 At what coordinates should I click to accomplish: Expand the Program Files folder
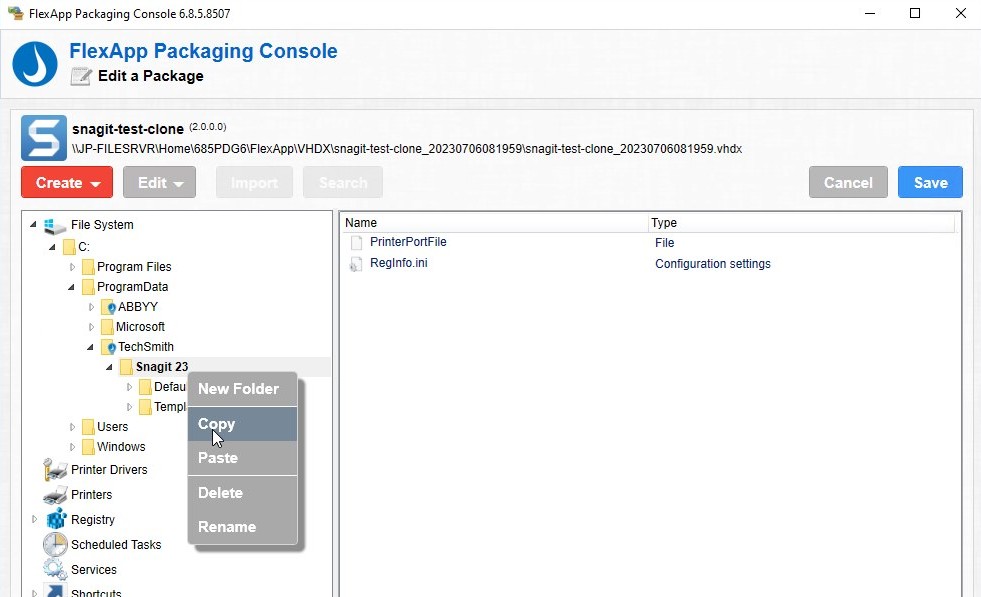coord(72,267)
